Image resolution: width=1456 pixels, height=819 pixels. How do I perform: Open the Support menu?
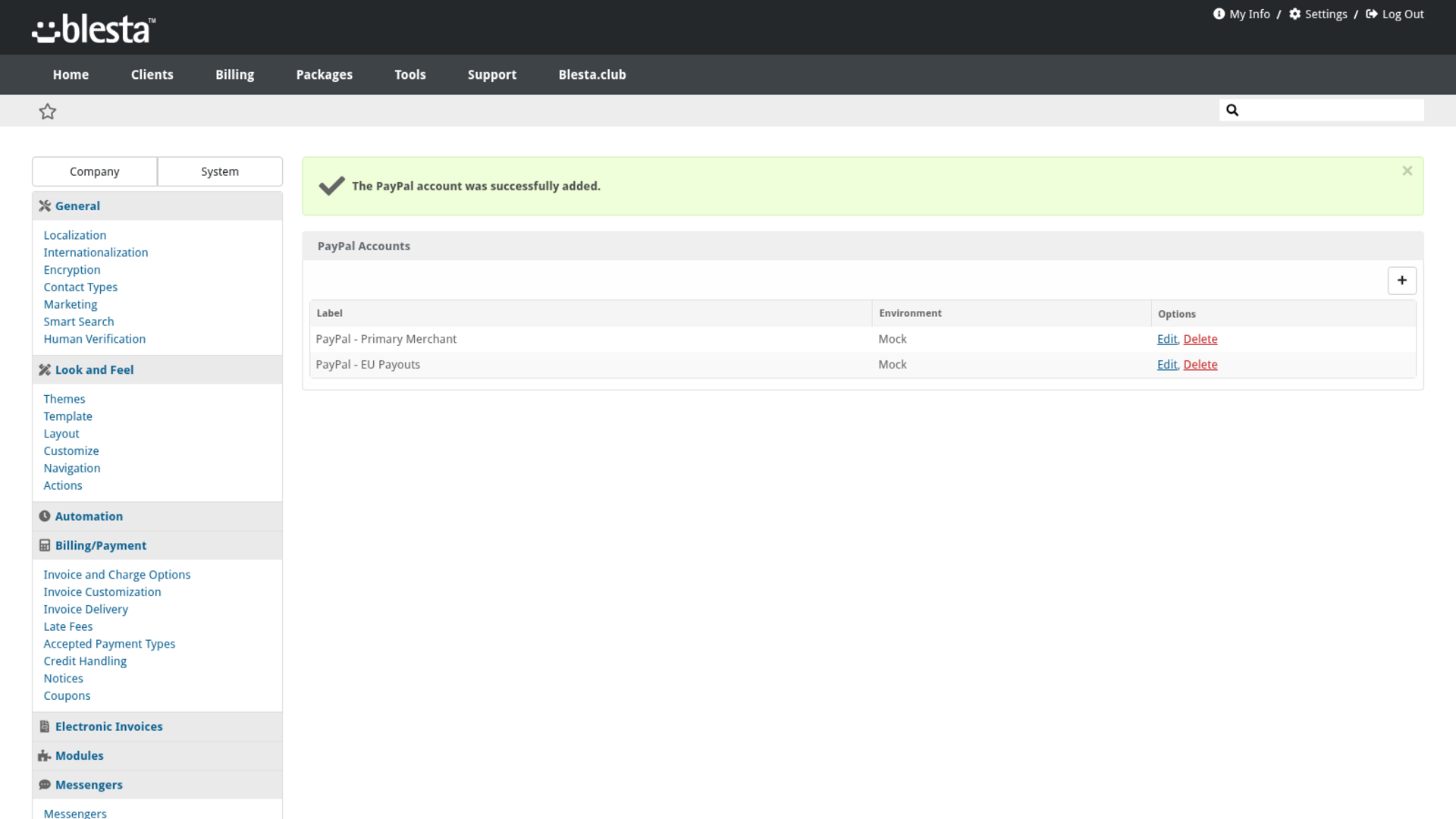point(492,74)
